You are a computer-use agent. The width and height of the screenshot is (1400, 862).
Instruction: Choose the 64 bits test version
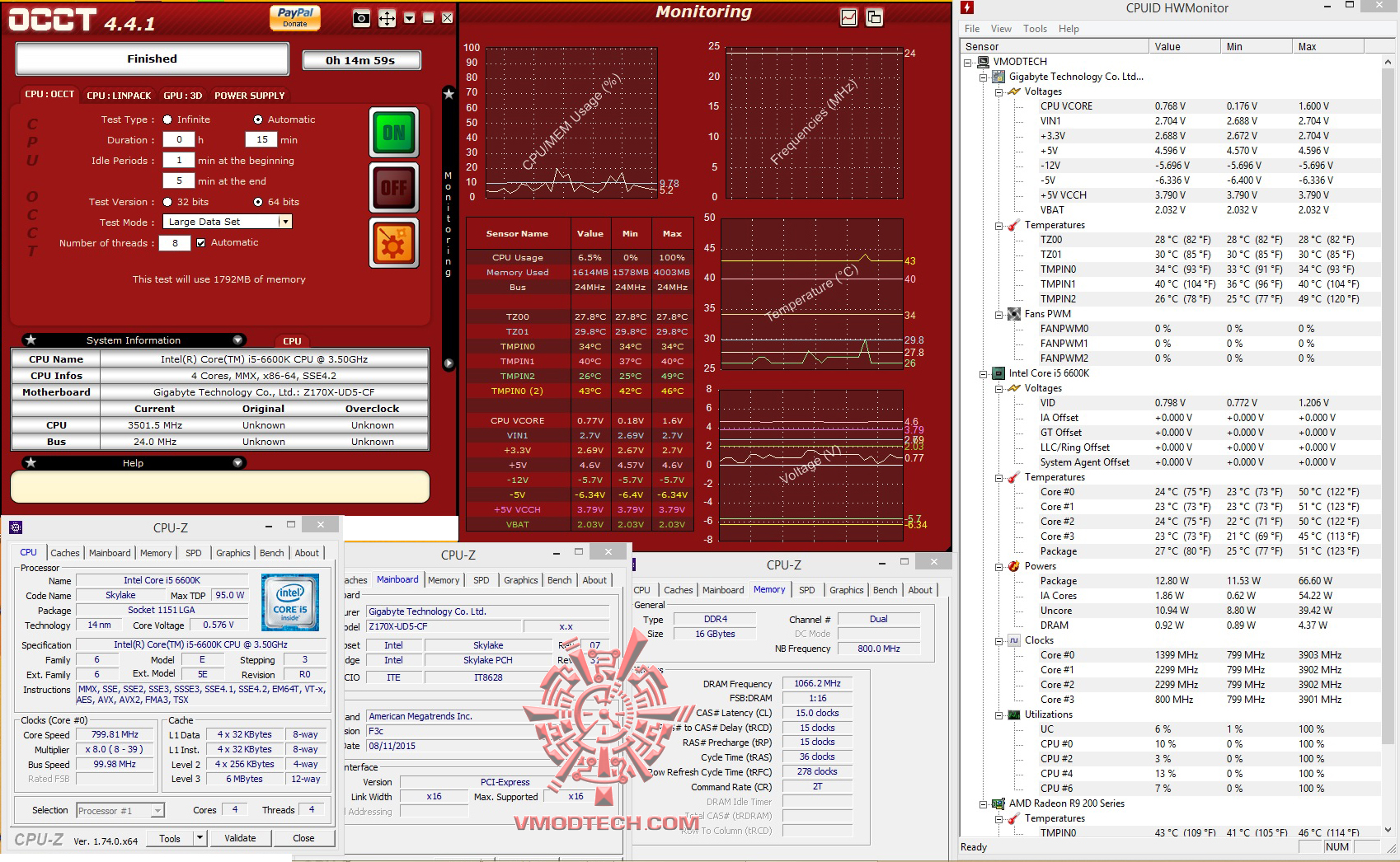(x=258, y=202)
